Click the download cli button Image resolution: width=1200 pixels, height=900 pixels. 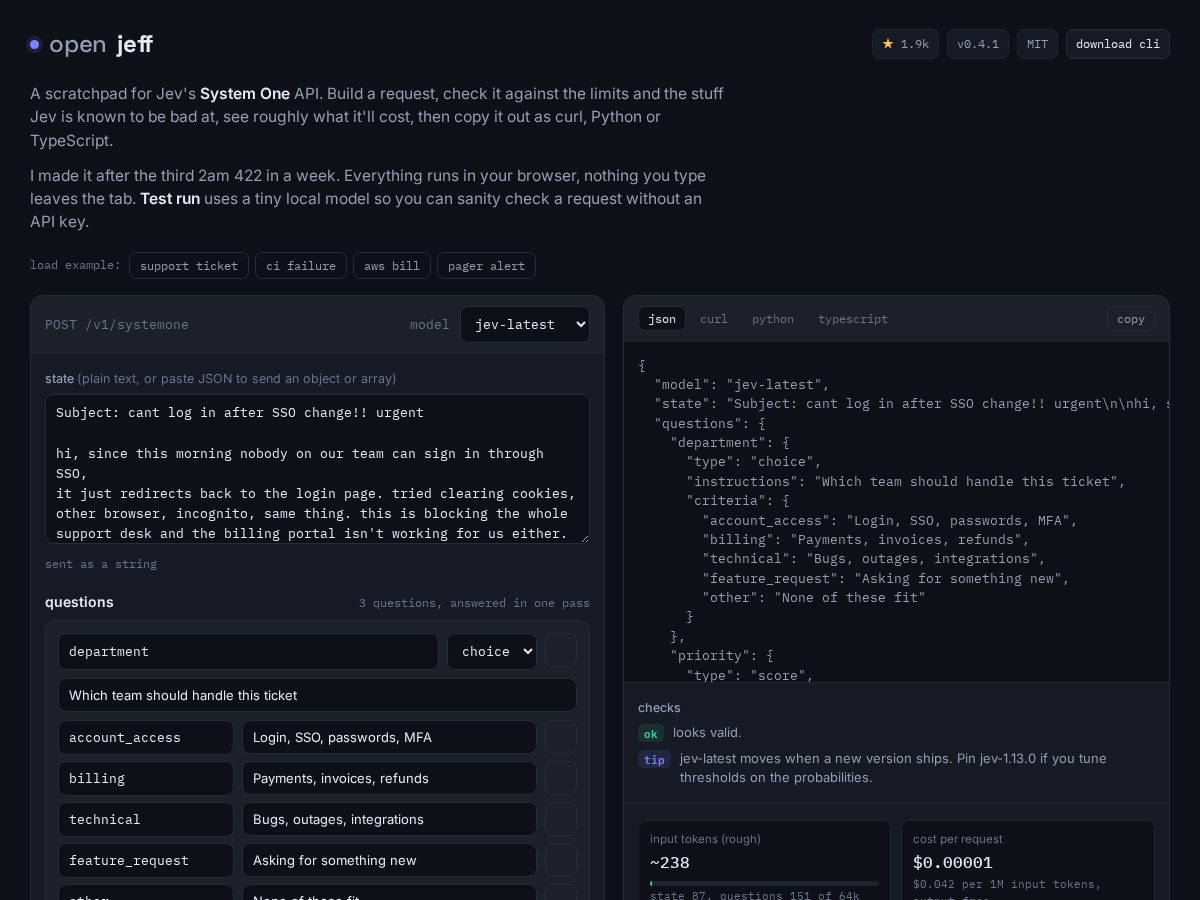click(1118, 44)
